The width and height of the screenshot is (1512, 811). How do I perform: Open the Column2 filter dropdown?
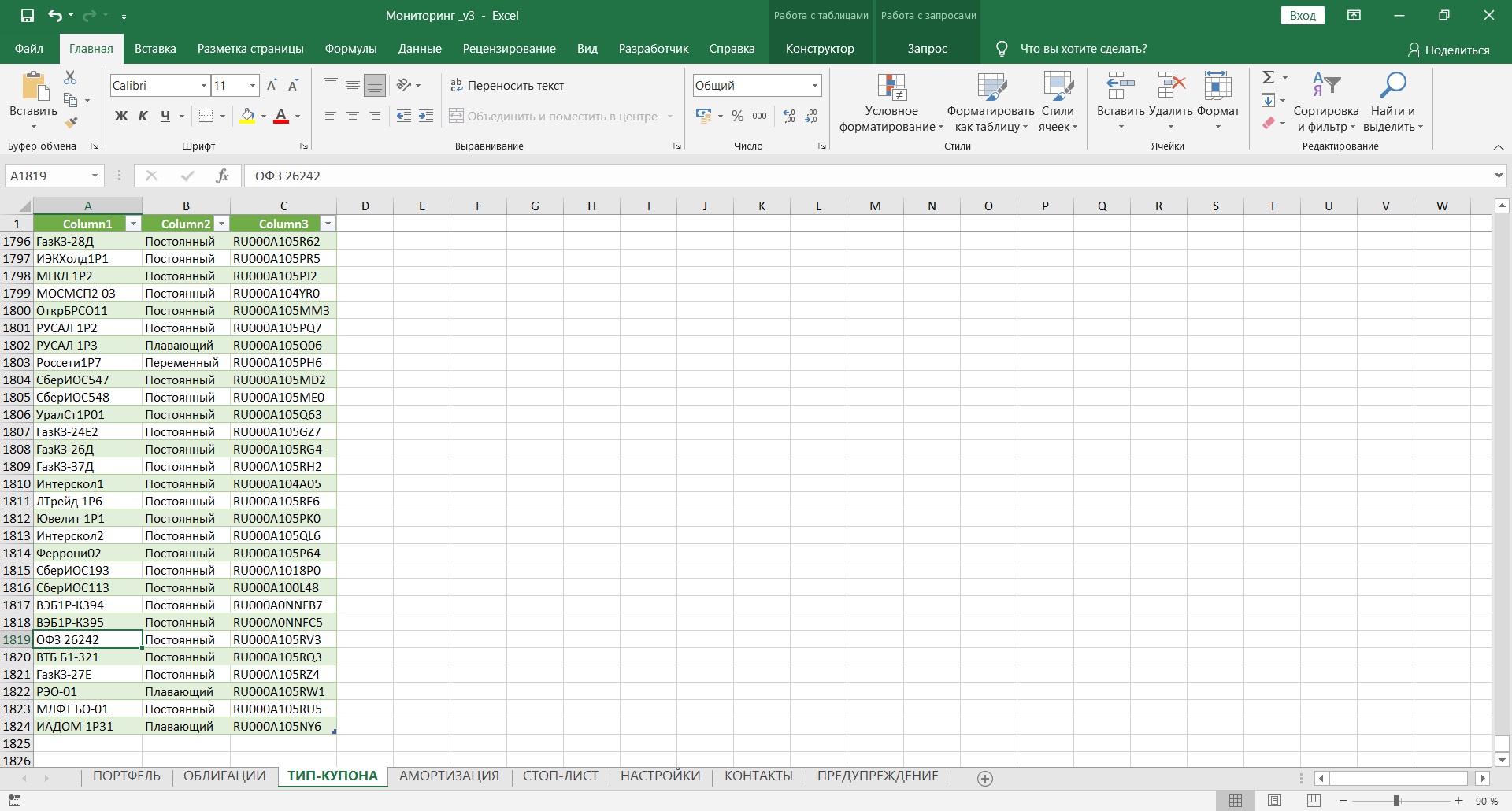221,224
